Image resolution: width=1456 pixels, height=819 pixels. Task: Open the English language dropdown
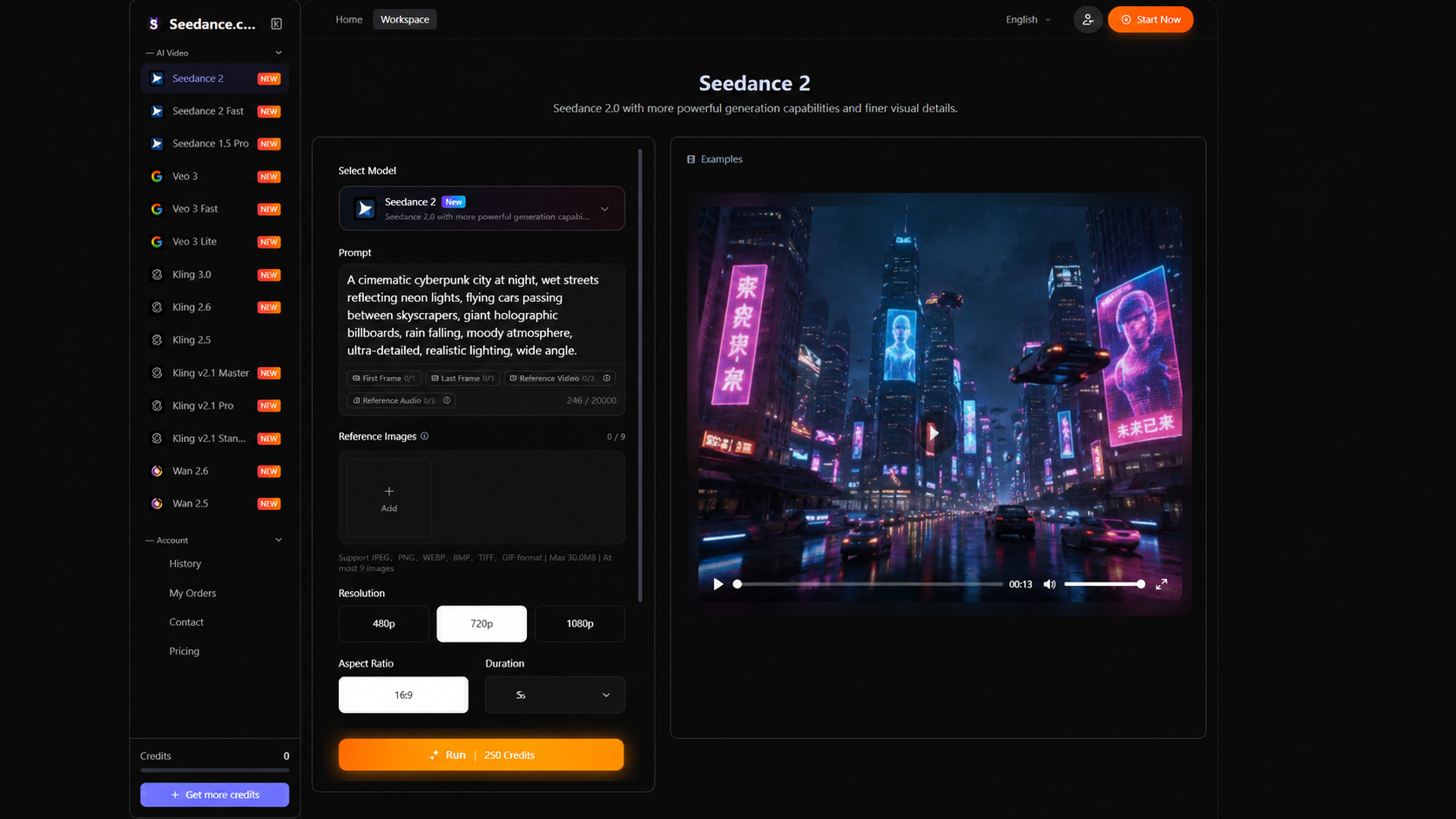tap(1028, 19)
